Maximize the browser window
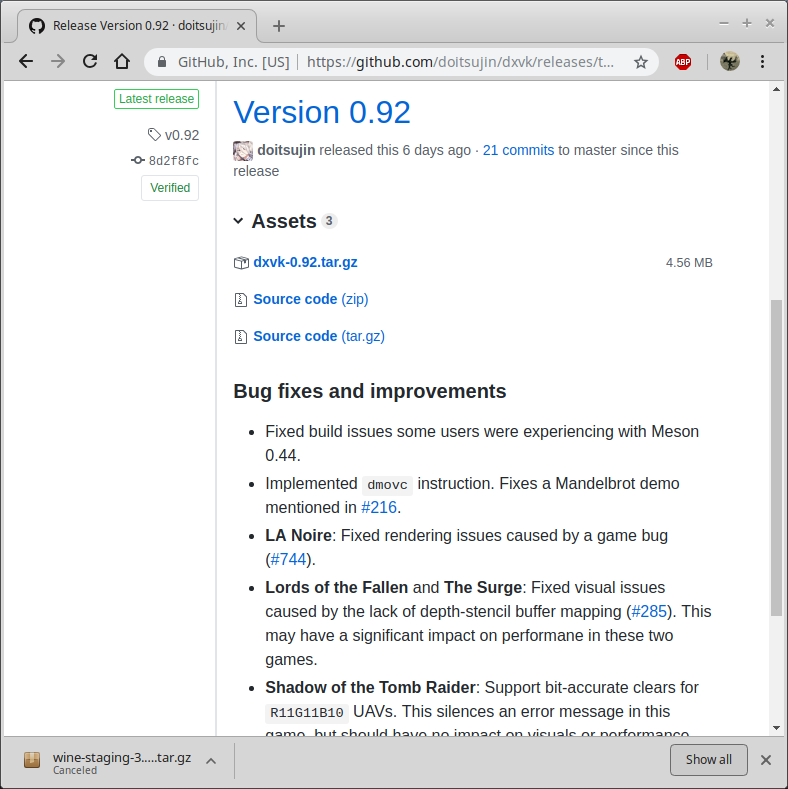Screen dimensions: 788x789 pyautogui.click(x=747, y=23)
